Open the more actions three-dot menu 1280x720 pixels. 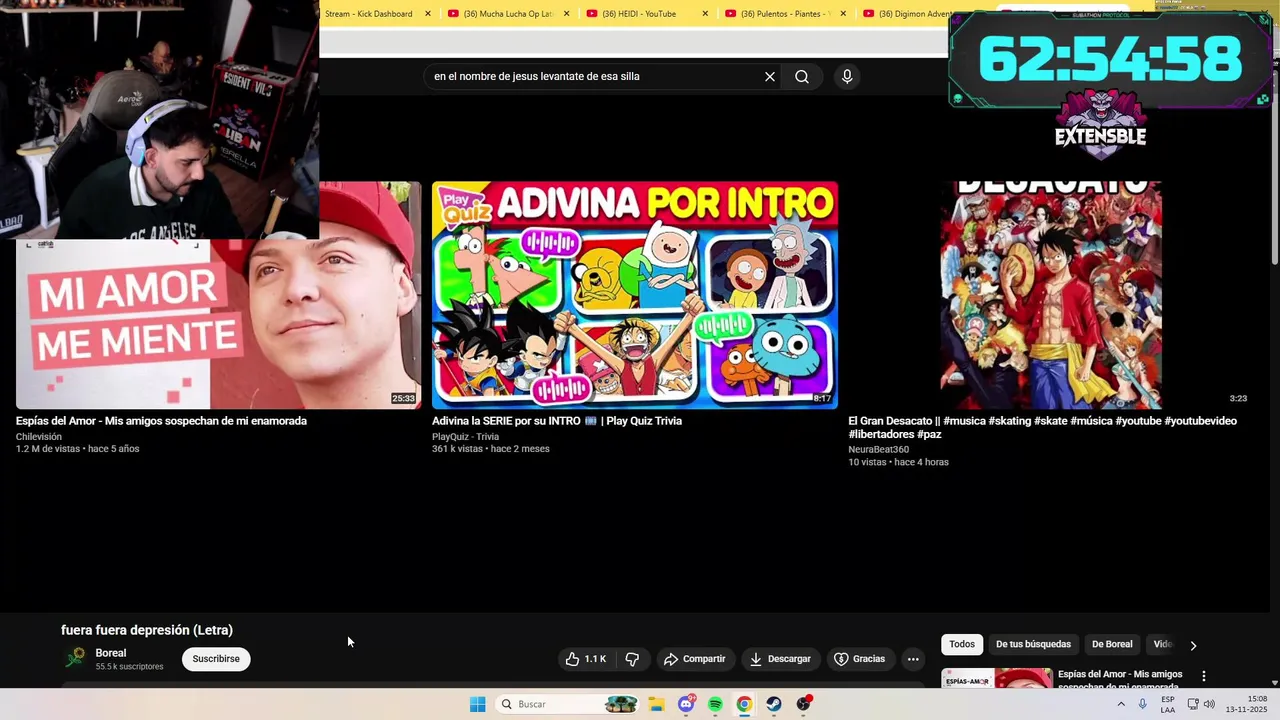coord(912,659)
